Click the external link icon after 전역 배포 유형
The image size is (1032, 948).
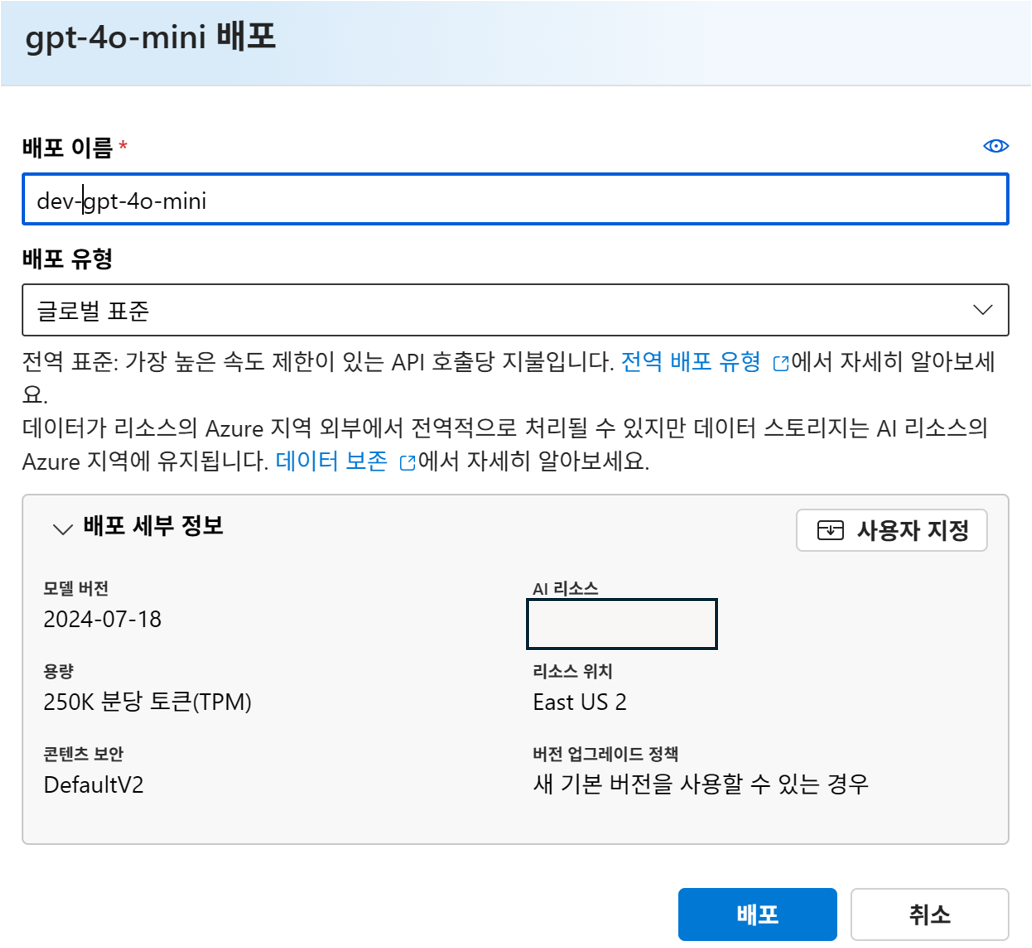781,363
